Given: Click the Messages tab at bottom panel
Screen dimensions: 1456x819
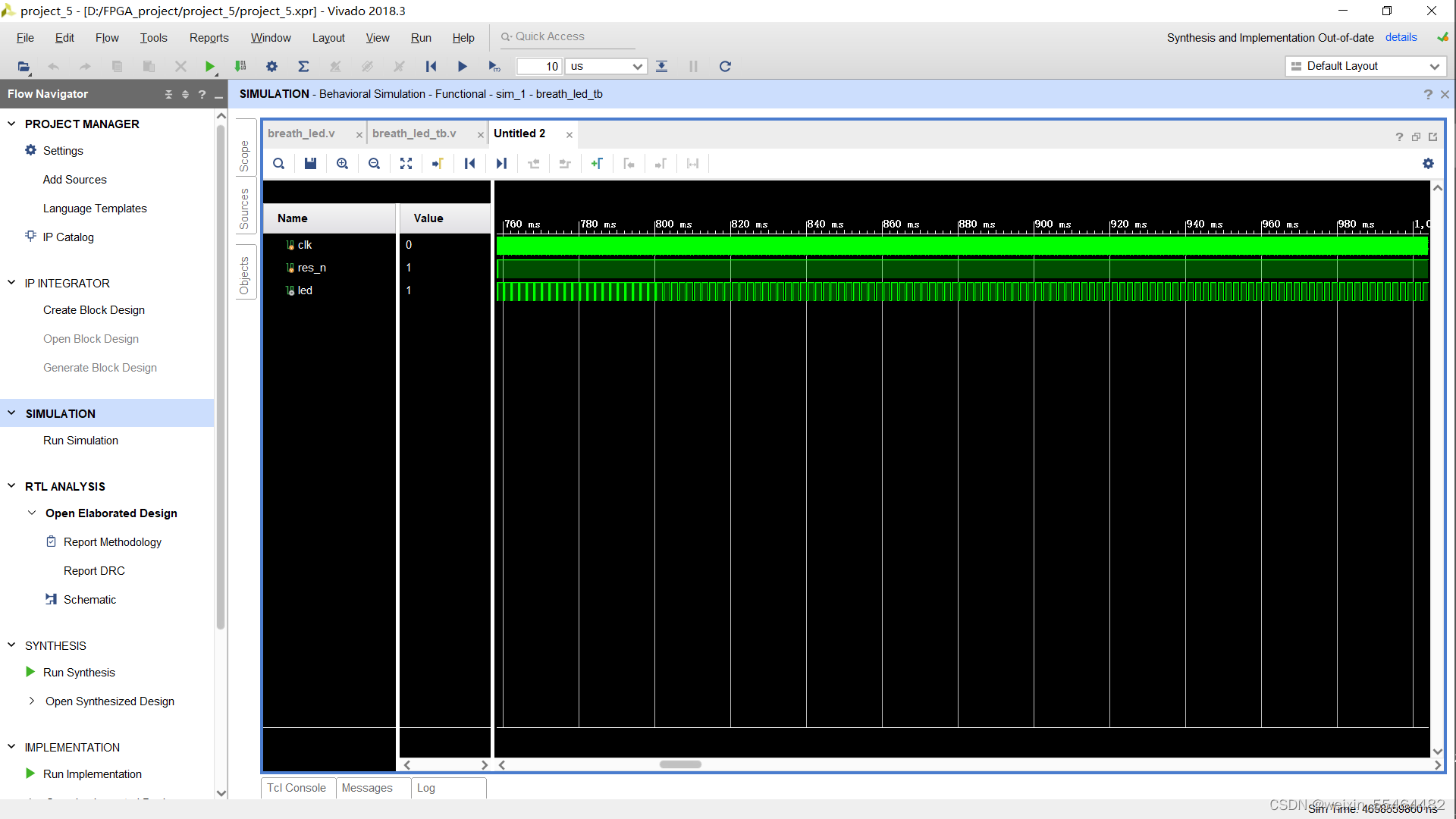Looking at the screenshot, I should click(367, 788).
